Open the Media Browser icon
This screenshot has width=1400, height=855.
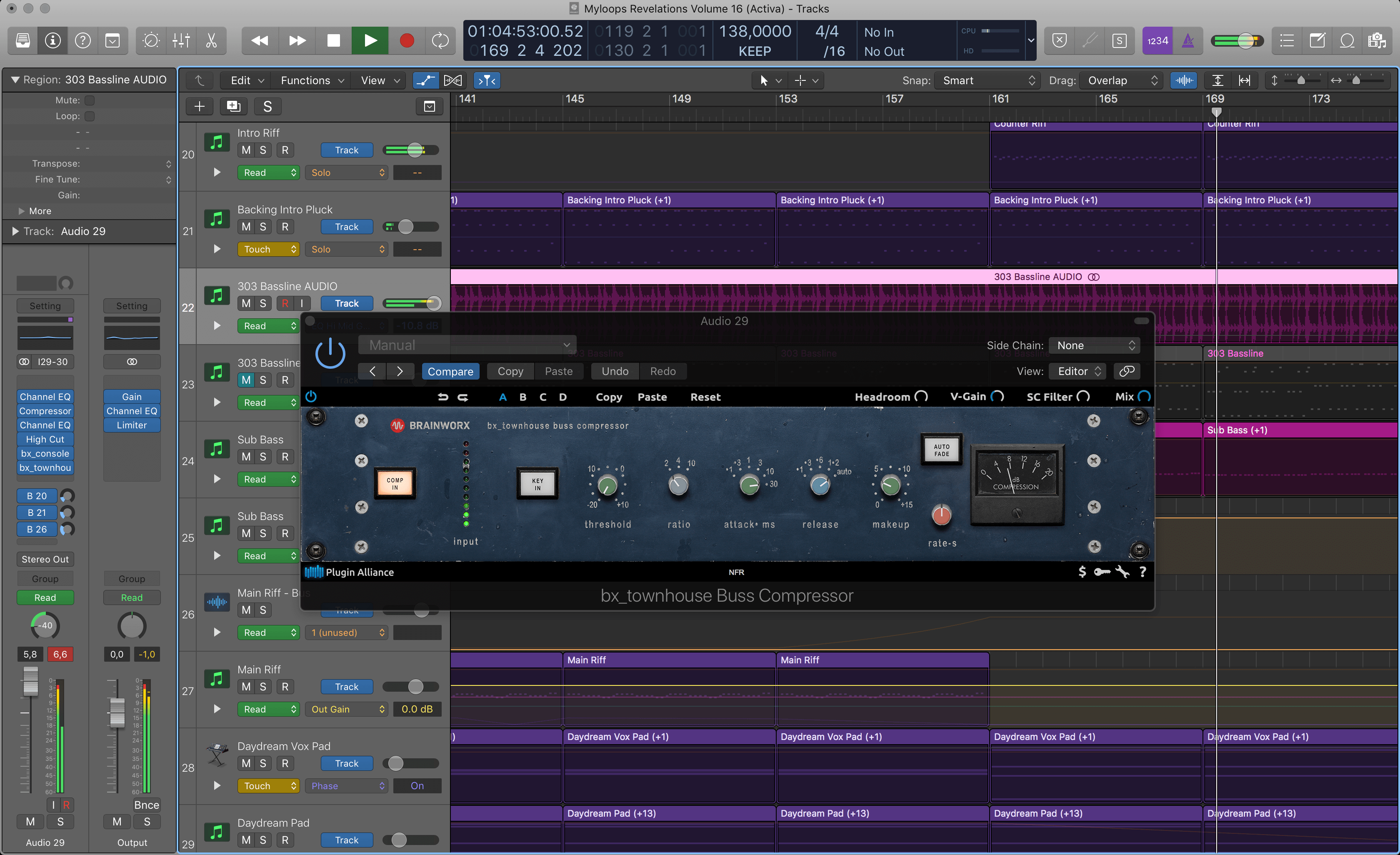click(x=1377, y=40)
